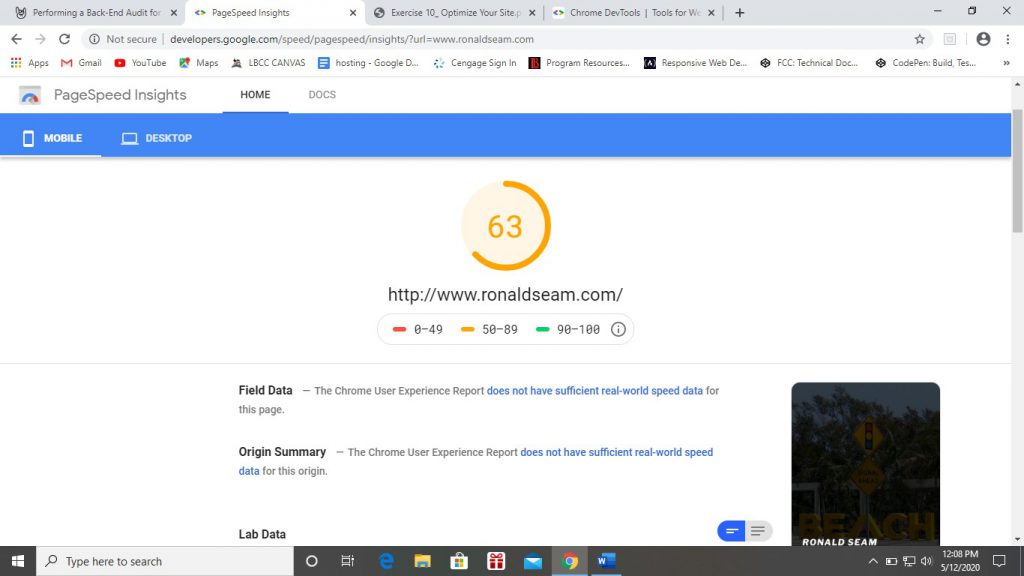
Task: Show hidden system tray icons
Action: [873, 561]
